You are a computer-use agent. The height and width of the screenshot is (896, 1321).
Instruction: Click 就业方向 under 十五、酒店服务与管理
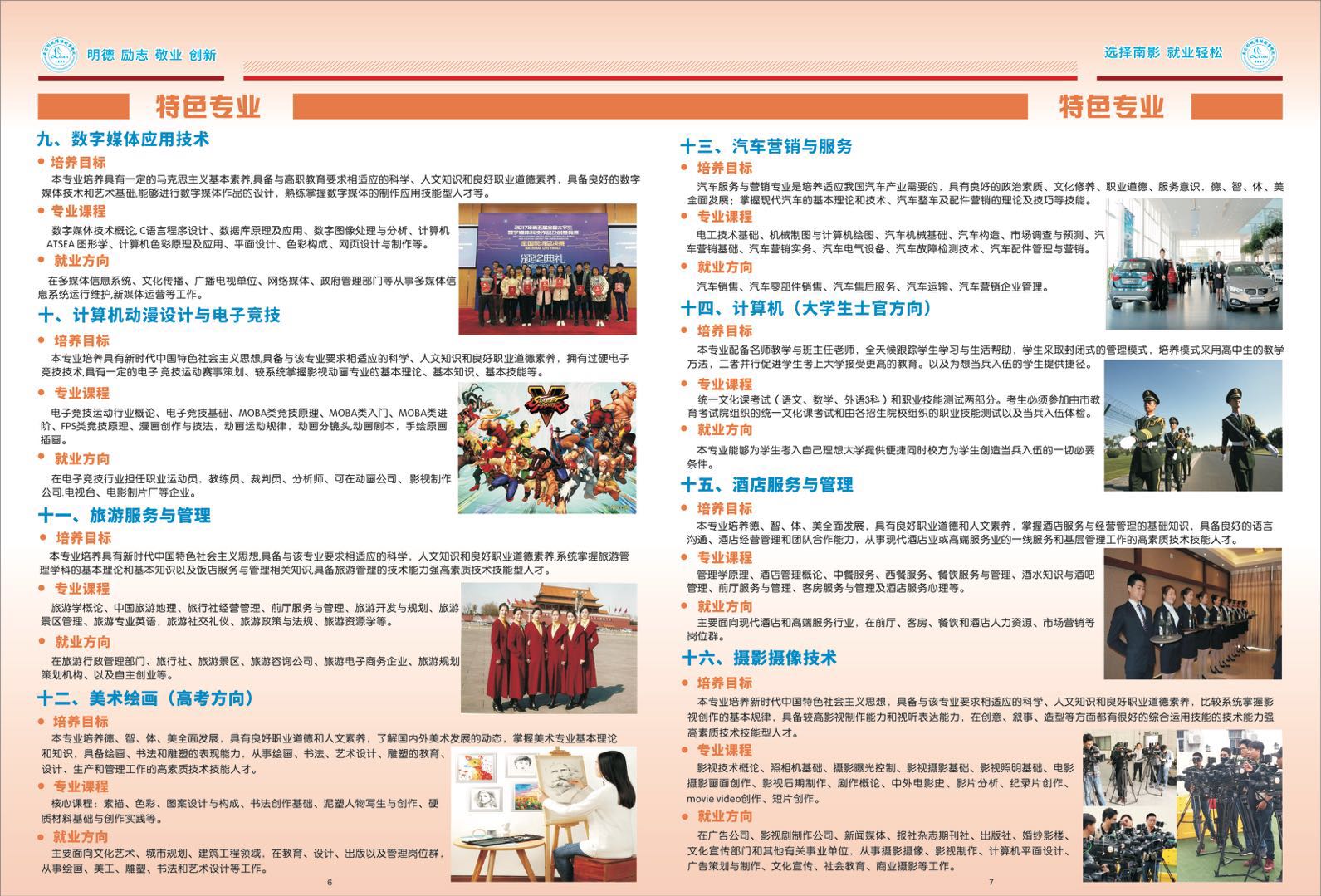[724, 606]
